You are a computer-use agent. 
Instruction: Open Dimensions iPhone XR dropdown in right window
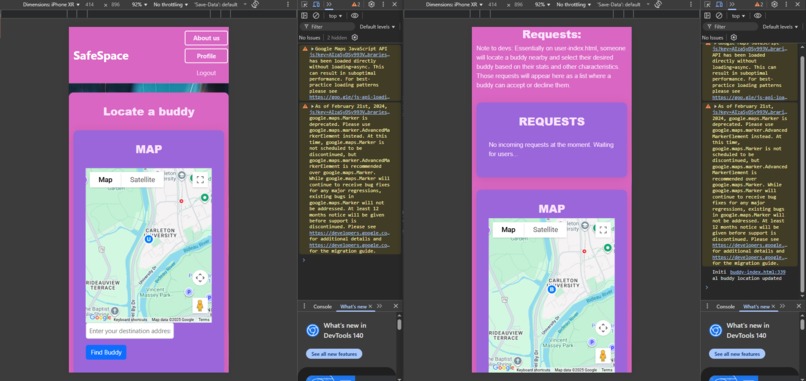point(454,4)
